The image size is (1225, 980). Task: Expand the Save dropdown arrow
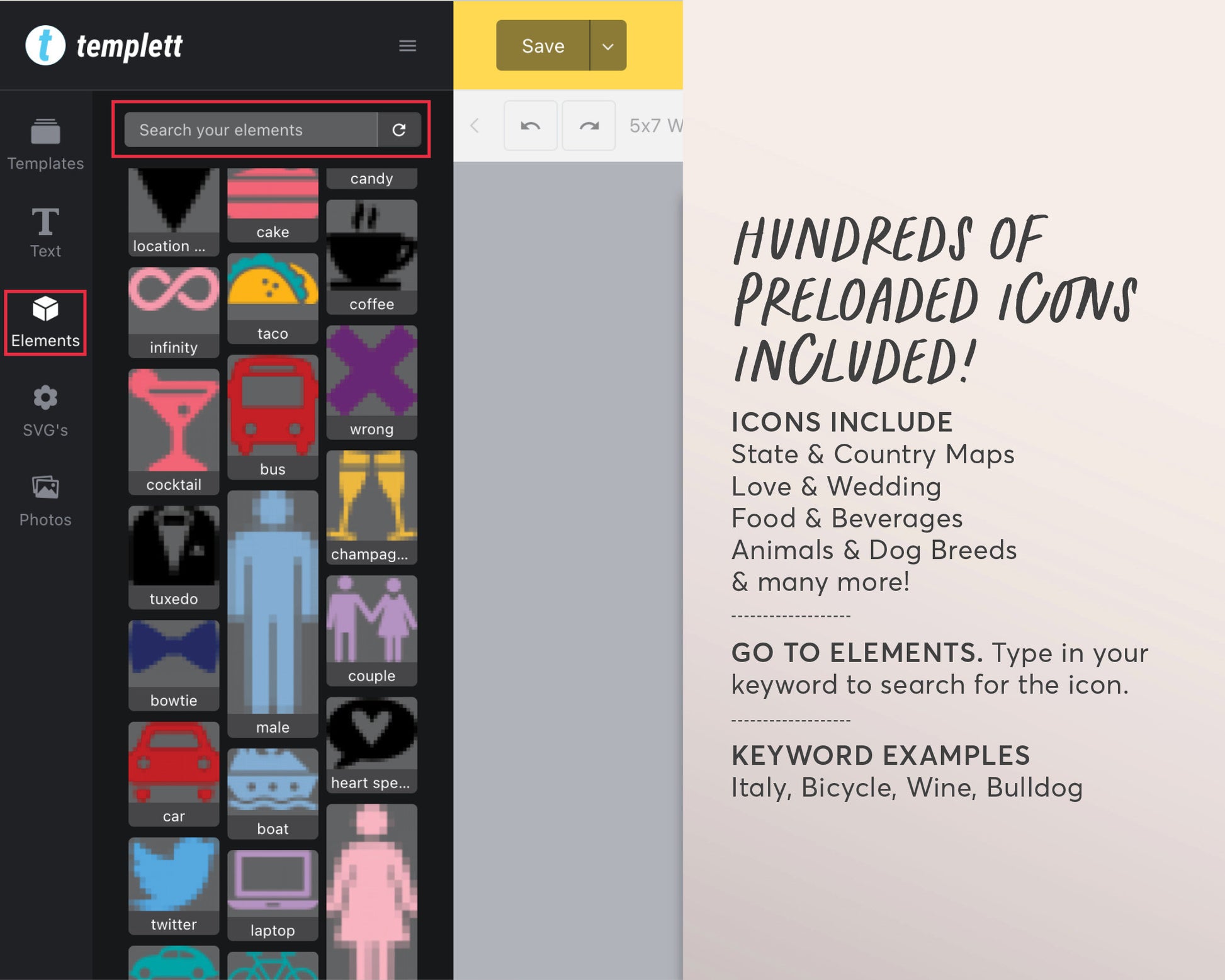[x=607, y=46]
